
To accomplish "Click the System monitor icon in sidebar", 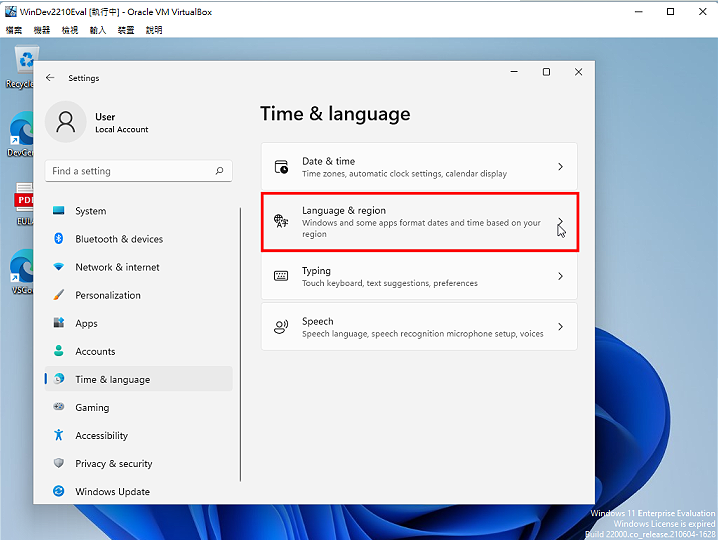I will (x=59, y=210).
